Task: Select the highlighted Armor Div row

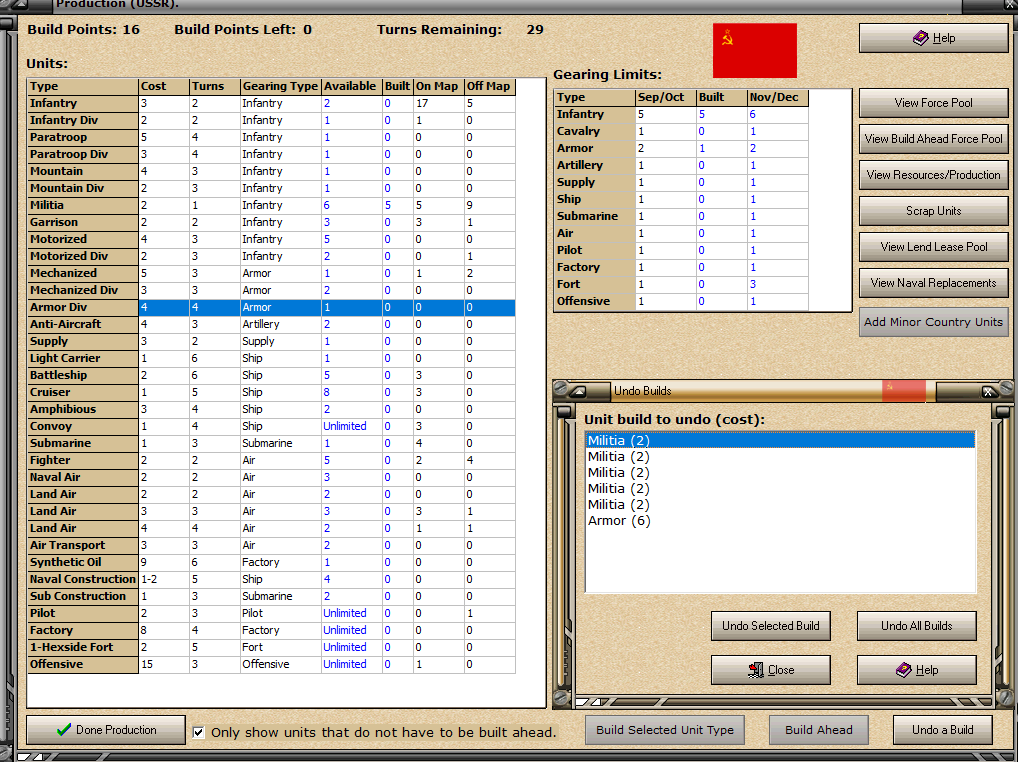Action: point(271,307)
